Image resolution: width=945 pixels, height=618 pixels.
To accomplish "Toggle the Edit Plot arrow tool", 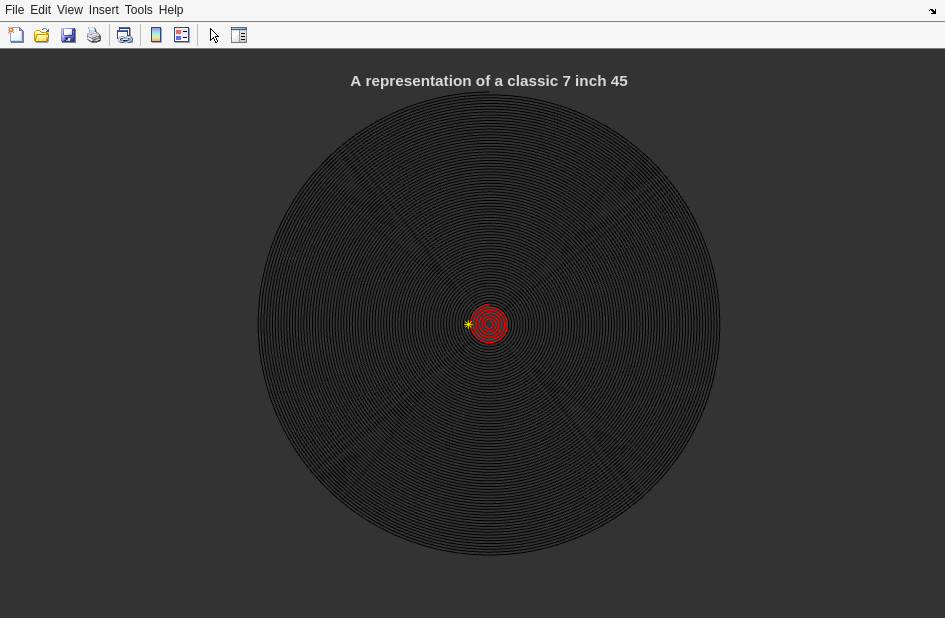I will (x=214, y=35).
